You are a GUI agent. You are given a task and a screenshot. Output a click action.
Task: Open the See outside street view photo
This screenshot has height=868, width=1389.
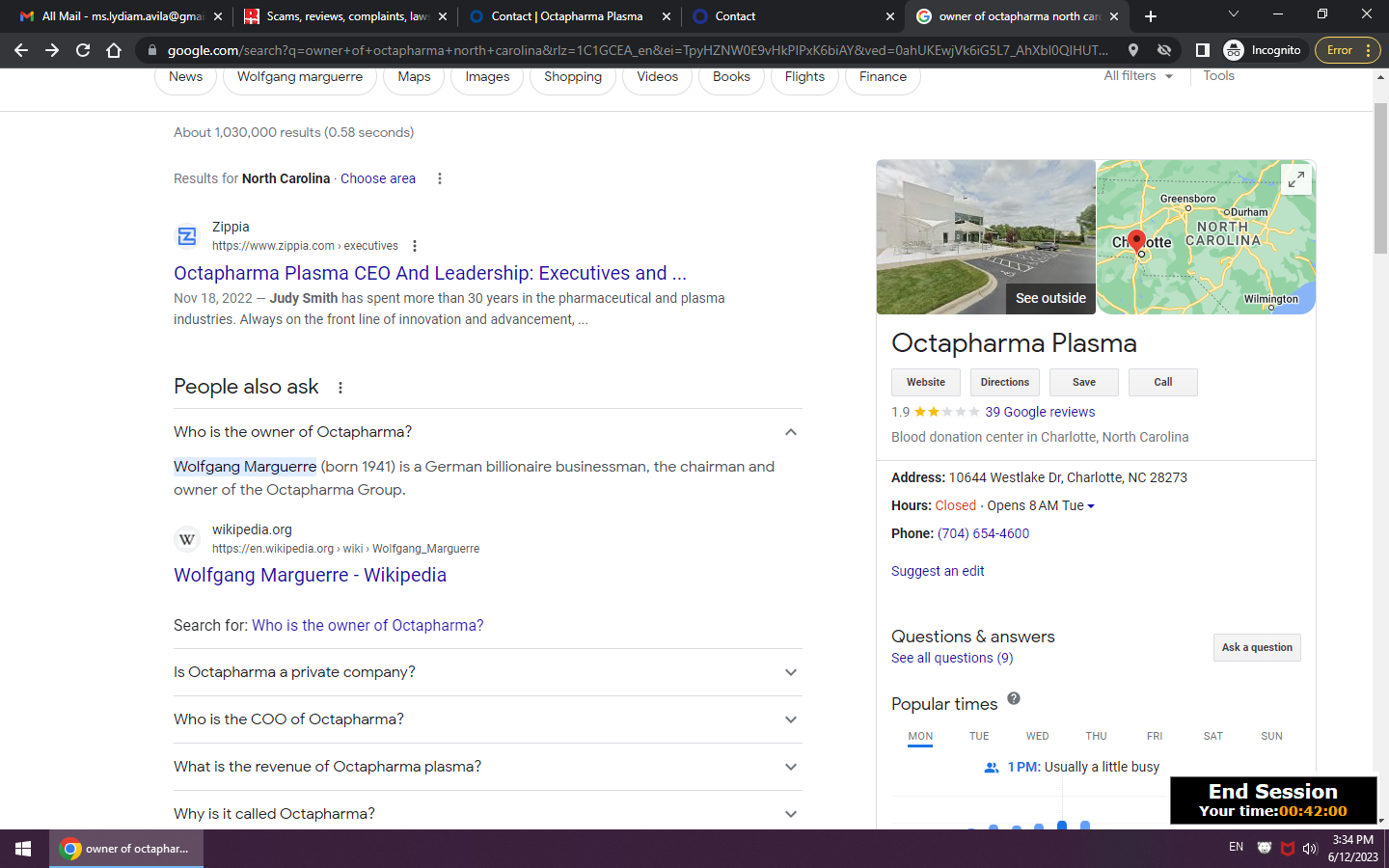(986, 237)
